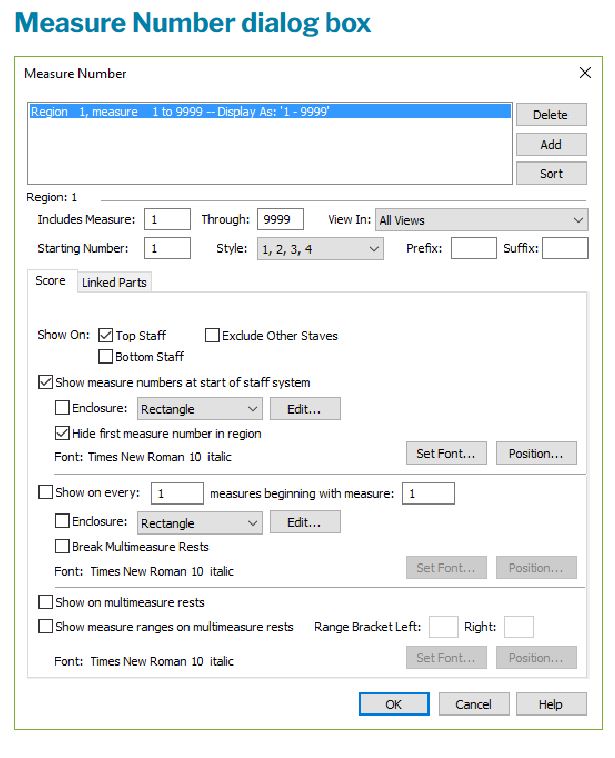Enable Show on multimeasure rests

pos(45,603)
